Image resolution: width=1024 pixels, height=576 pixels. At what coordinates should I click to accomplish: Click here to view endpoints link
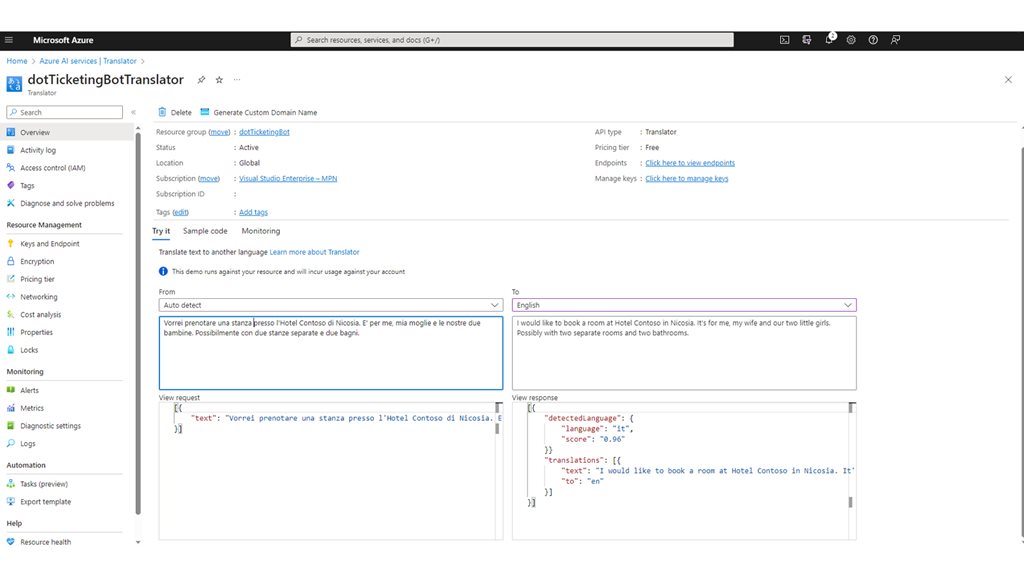tap(690, 163)
